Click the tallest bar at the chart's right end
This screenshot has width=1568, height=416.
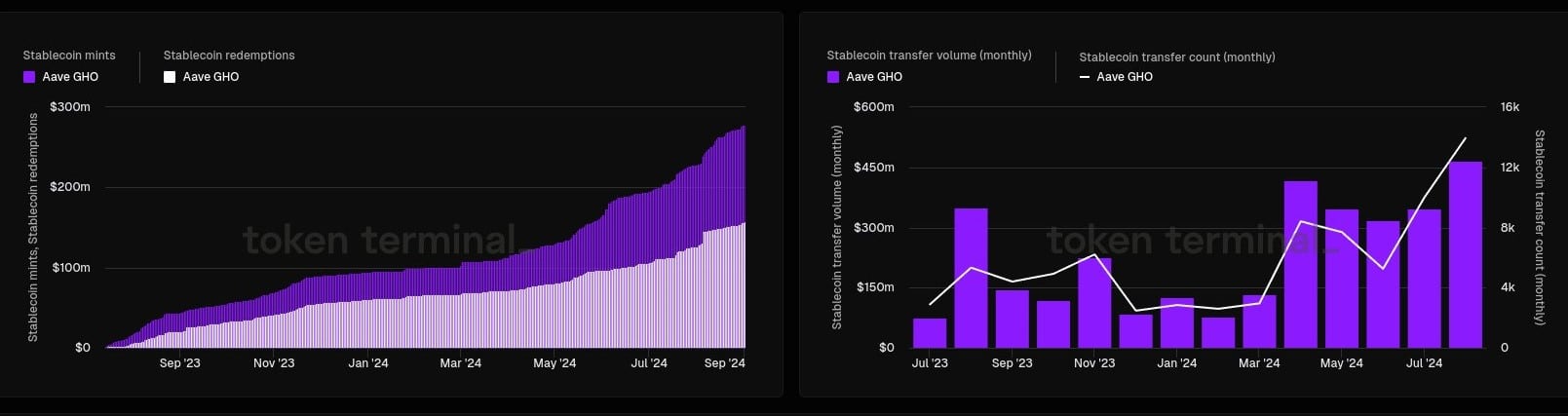click(x=1465, y=255)
